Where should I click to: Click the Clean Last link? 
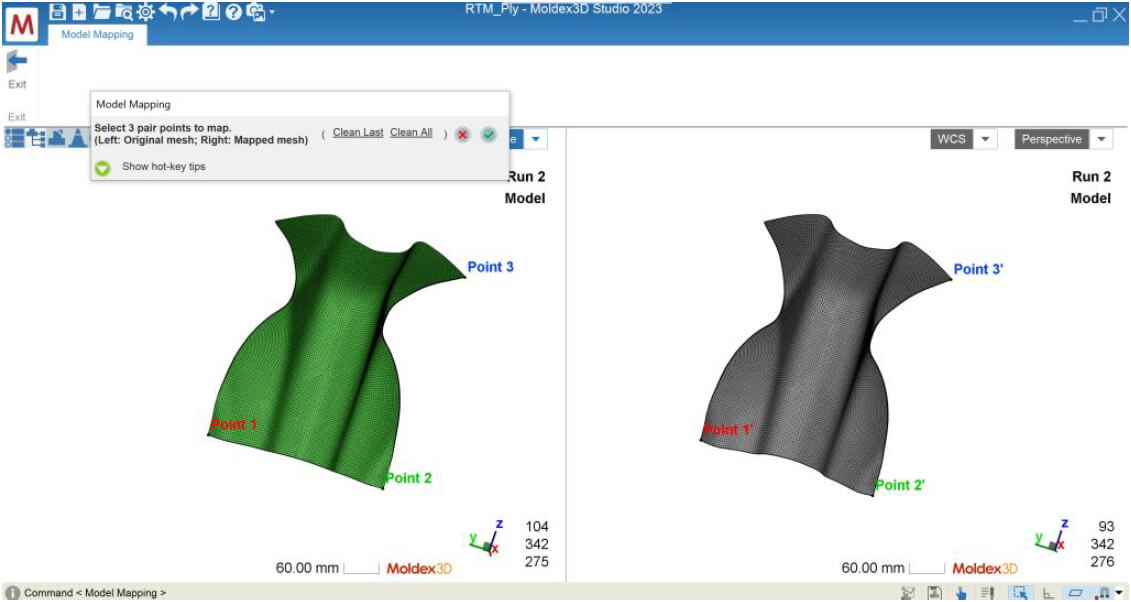[x=358, y=133]
